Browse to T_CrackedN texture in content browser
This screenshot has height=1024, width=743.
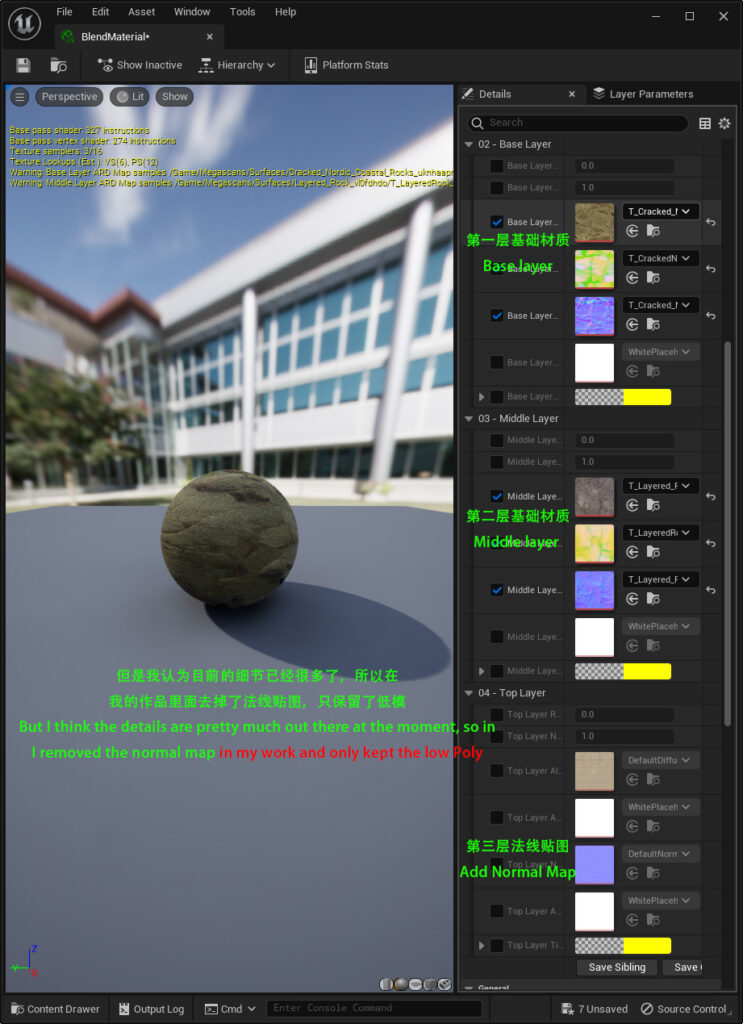(653, 278)
